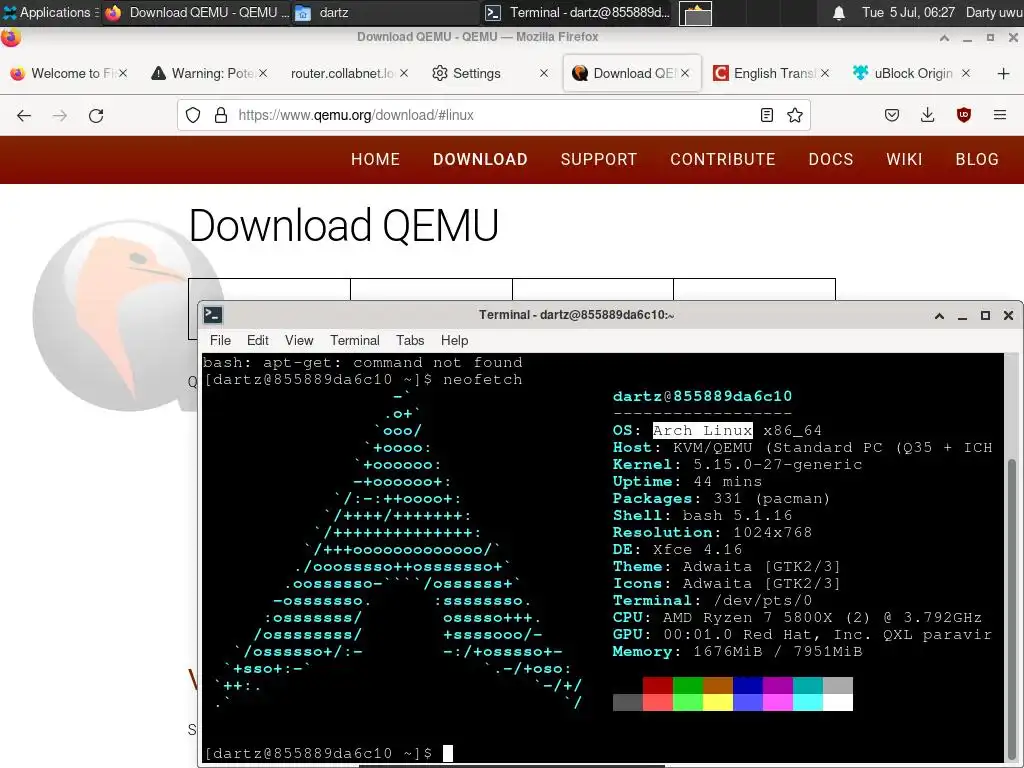Open the terminal View menu
This screenshot has width=1024, height=768.
click(299, 340)
